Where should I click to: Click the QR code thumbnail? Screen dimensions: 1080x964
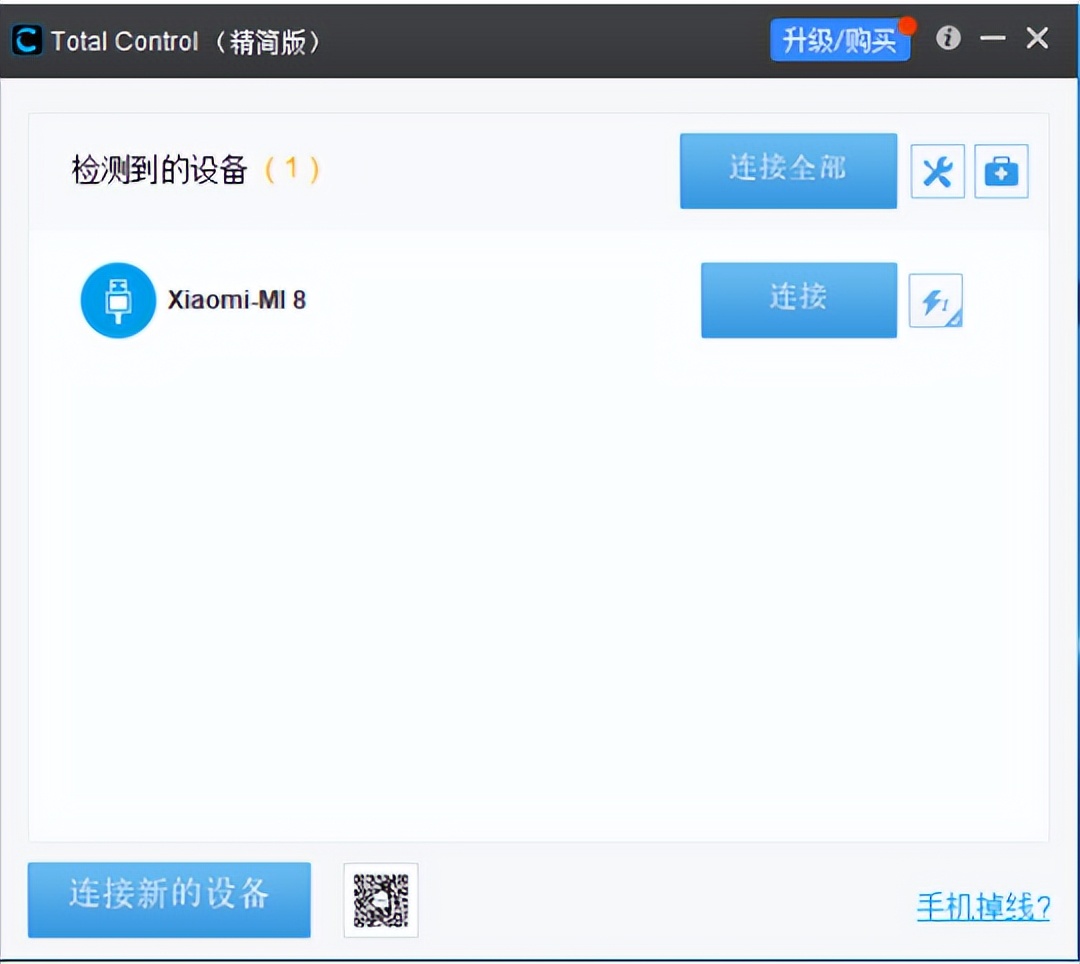point(380,899)
